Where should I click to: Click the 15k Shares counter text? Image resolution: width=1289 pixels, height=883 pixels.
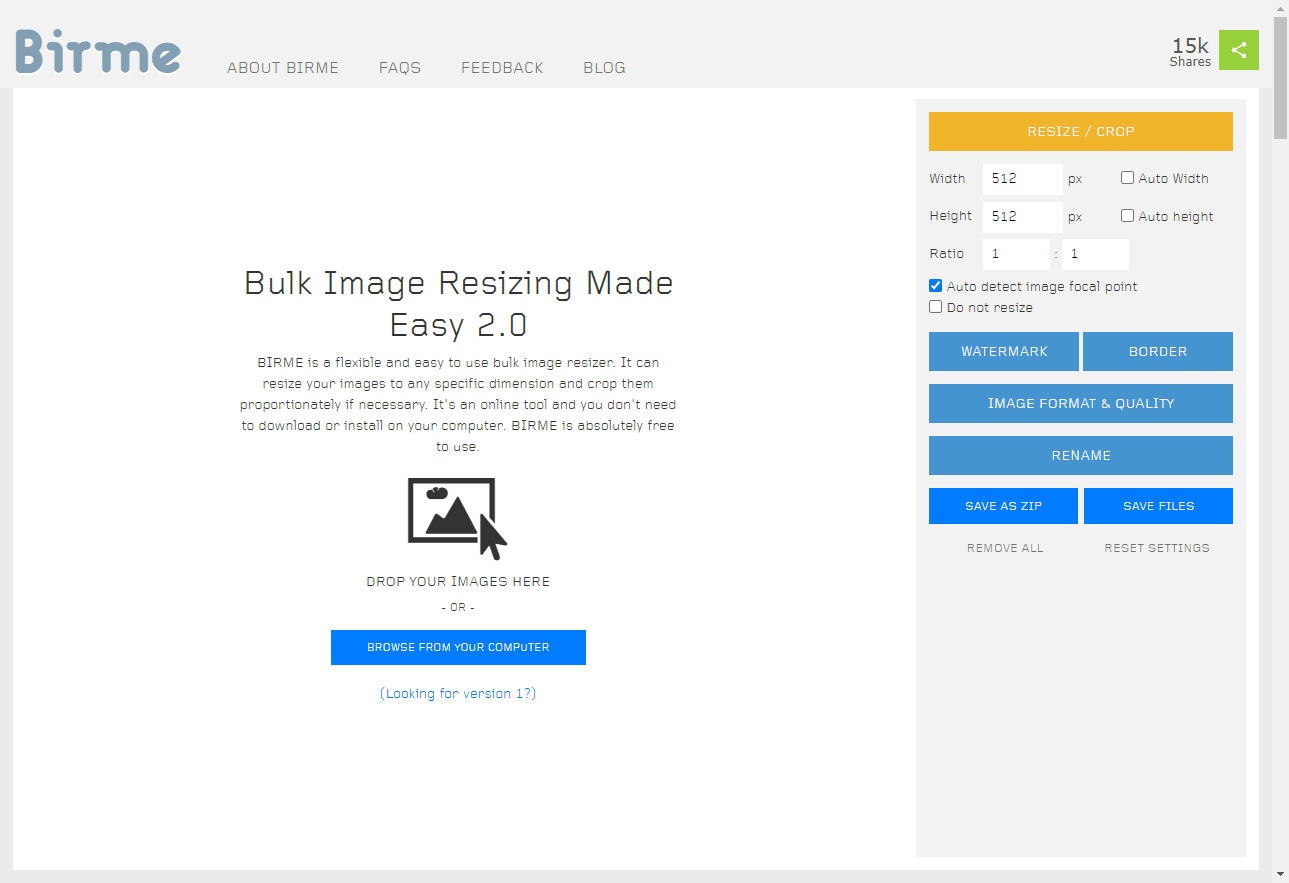coord(1190,52)
